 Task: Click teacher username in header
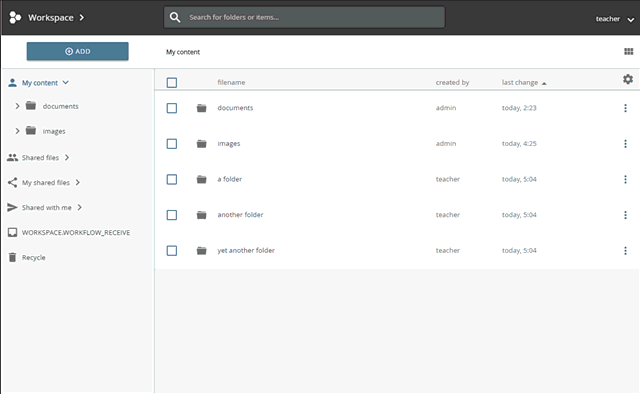[607, 19]
